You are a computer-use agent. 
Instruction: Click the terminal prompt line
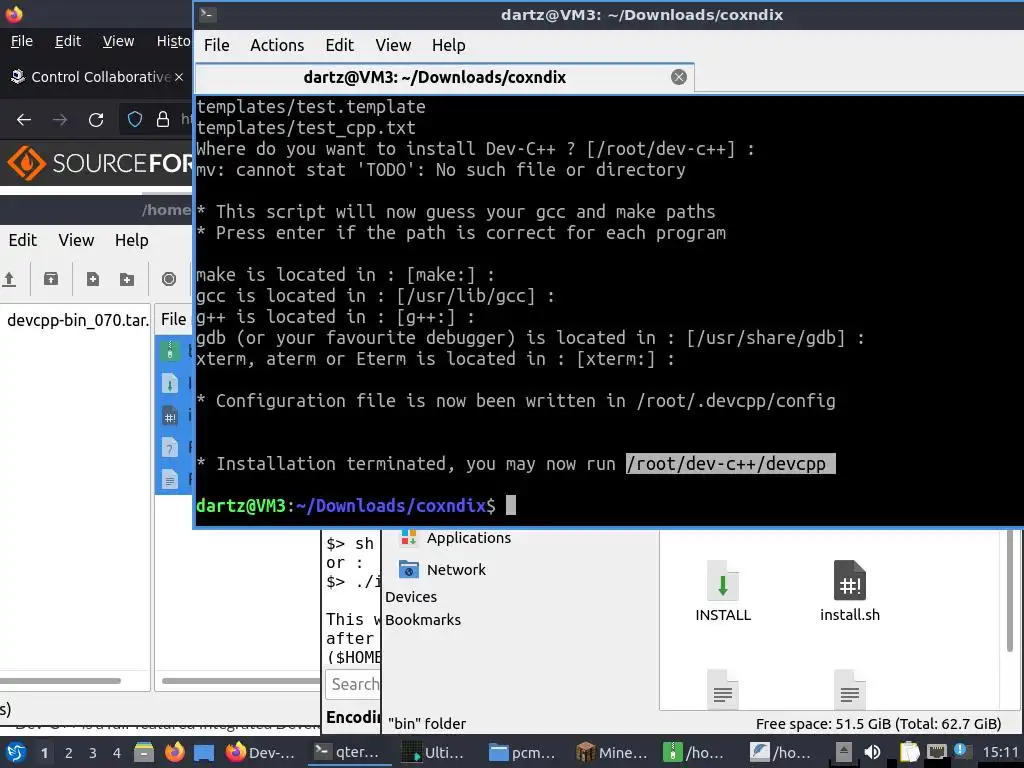point(356,505)
